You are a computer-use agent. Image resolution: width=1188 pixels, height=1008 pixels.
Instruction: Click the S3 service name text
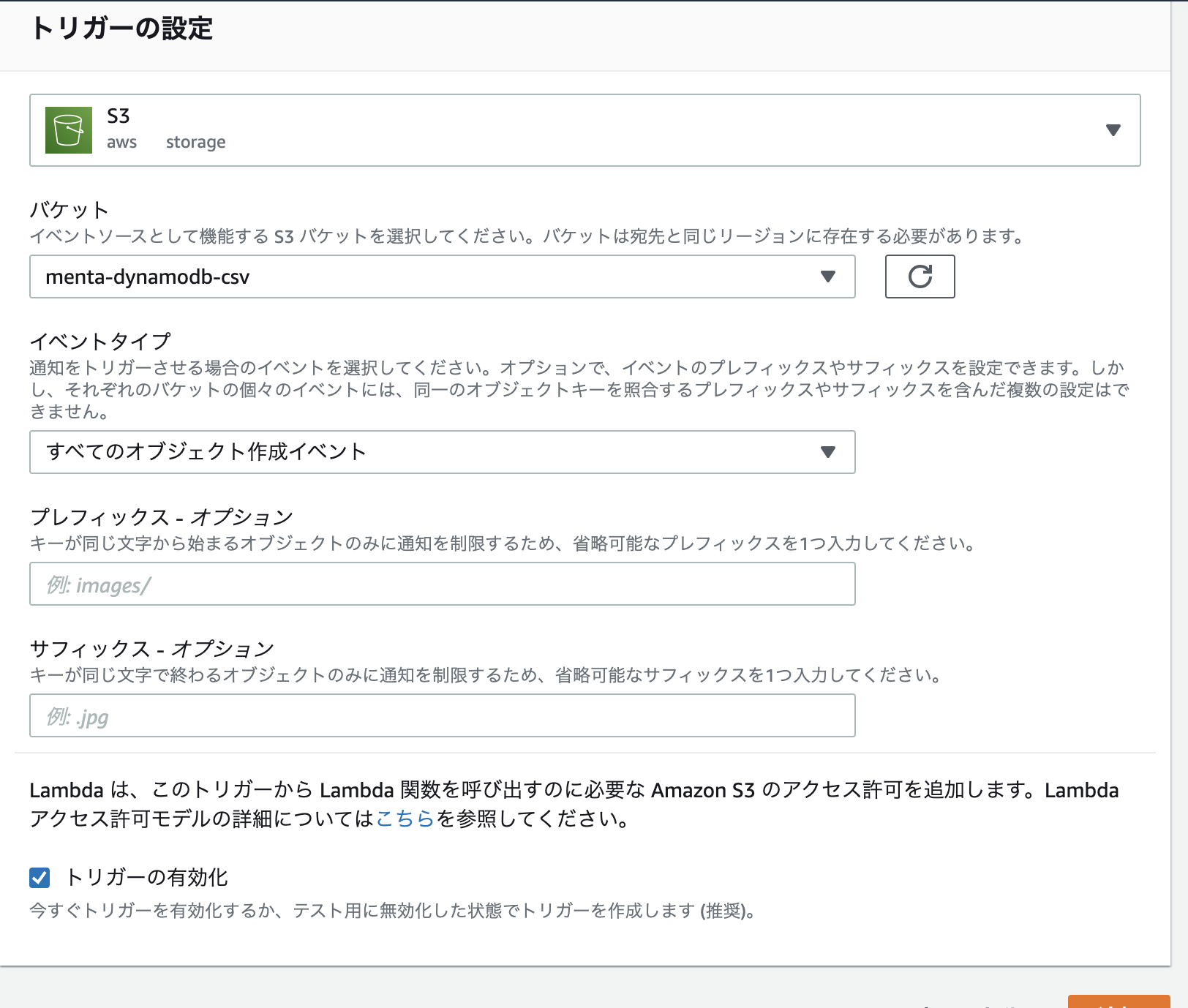tap(119, 116)
